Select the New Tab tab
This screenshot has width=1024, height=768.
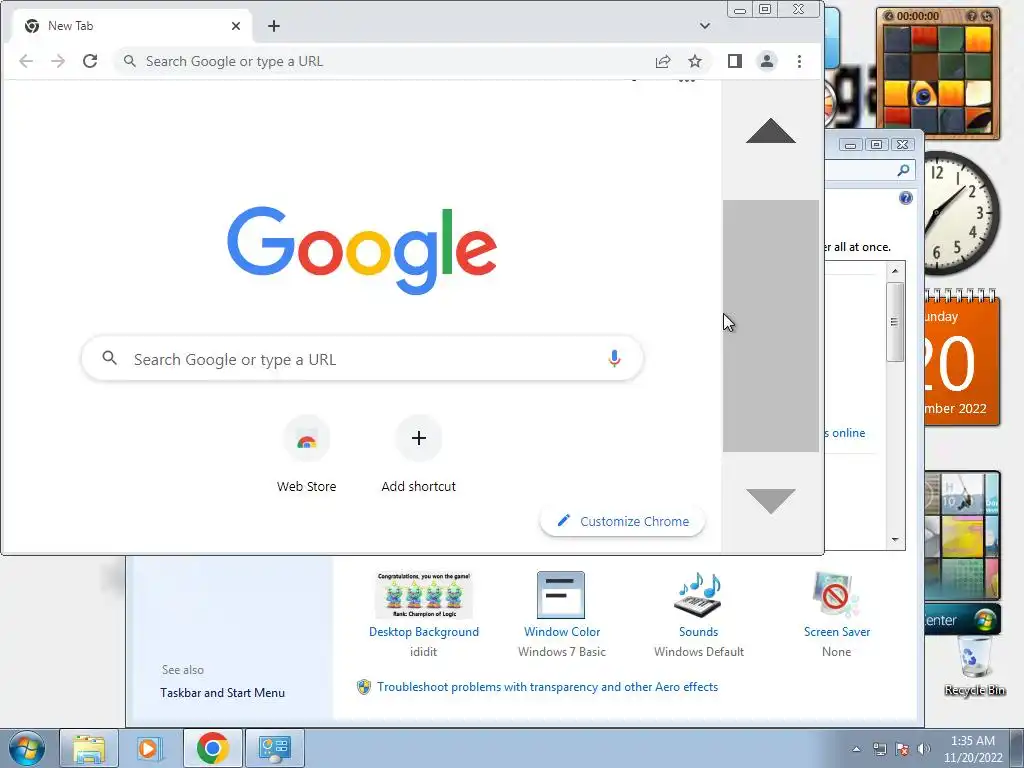133,26
